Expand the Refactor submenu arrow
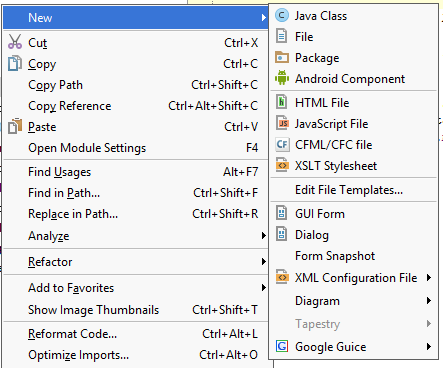The image size is (443, 368). pos(264,262)
